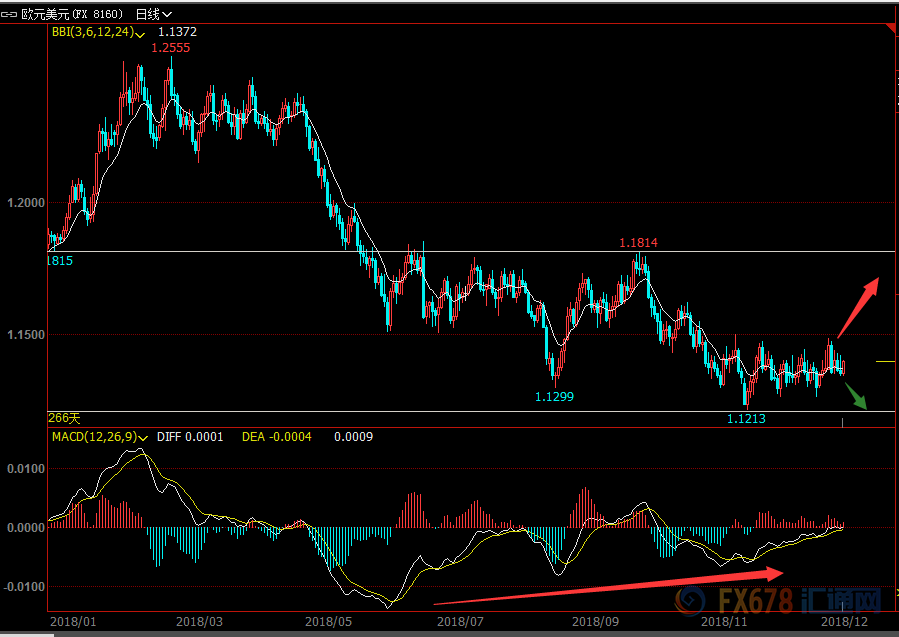Click the 欧元美元 (FX 8160) symbol title
Image resolution: width=899 pixels, height=637 pixels.
coord(73,14)
